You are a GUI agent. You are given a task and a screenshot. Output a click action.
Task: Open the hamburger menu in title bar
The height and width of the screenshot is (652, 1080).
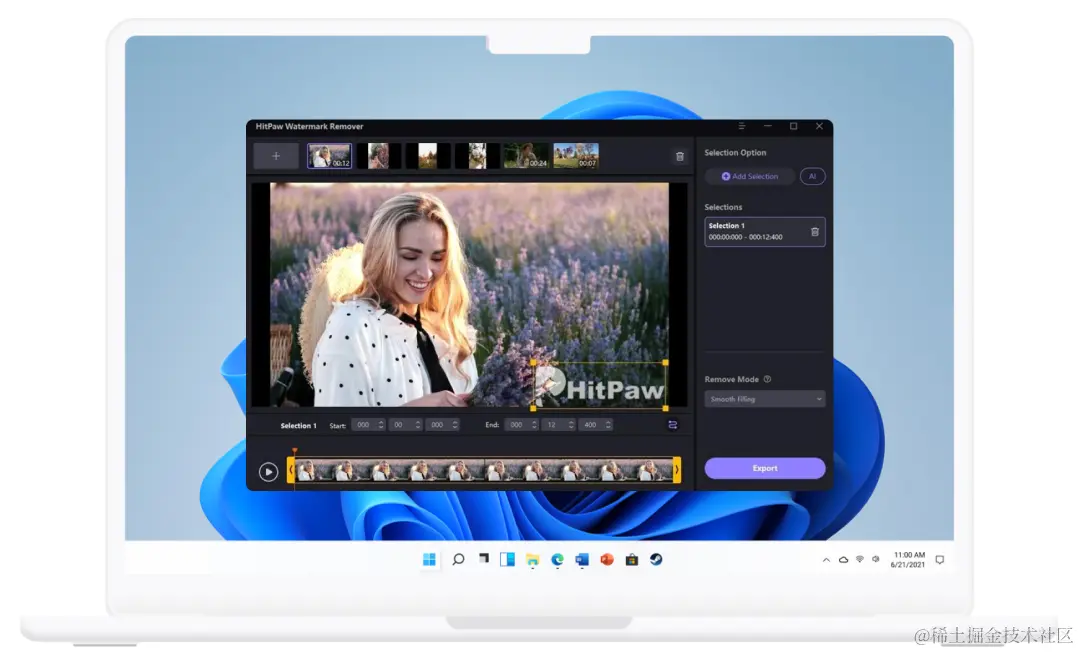tap(742, 127)
